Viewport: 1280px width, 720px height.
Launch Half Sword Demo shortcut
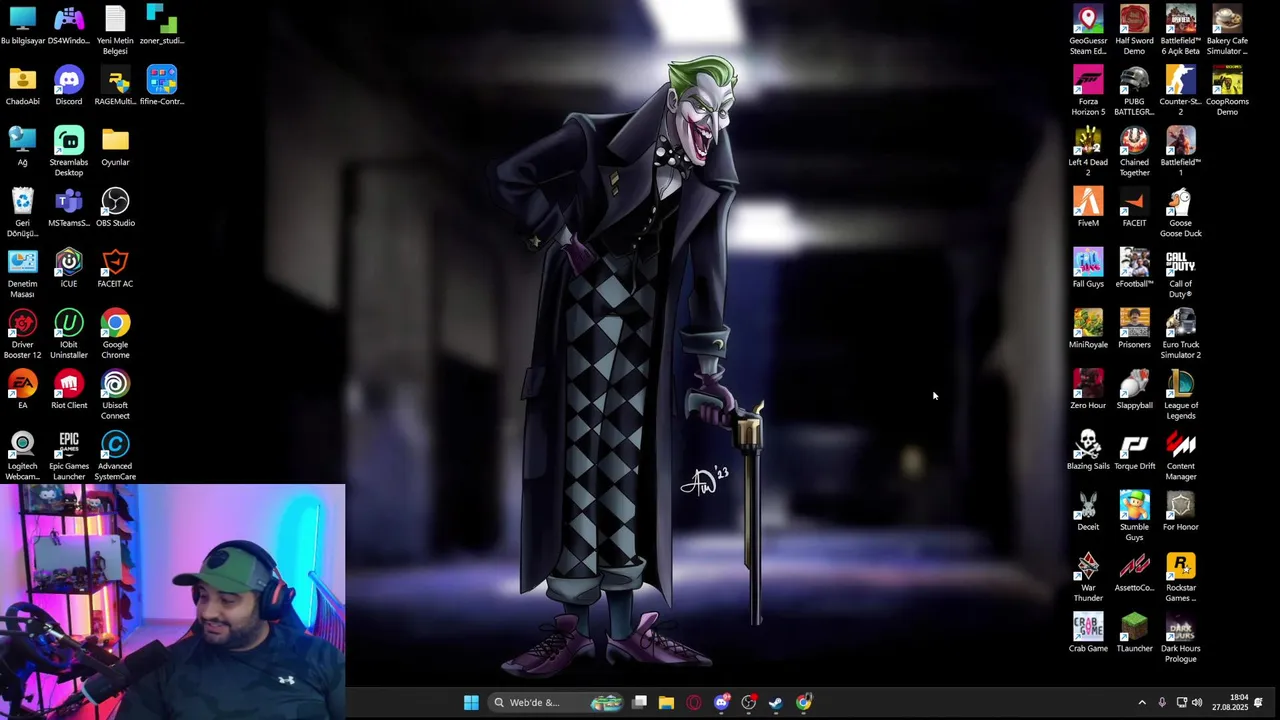pos(1134,30)
